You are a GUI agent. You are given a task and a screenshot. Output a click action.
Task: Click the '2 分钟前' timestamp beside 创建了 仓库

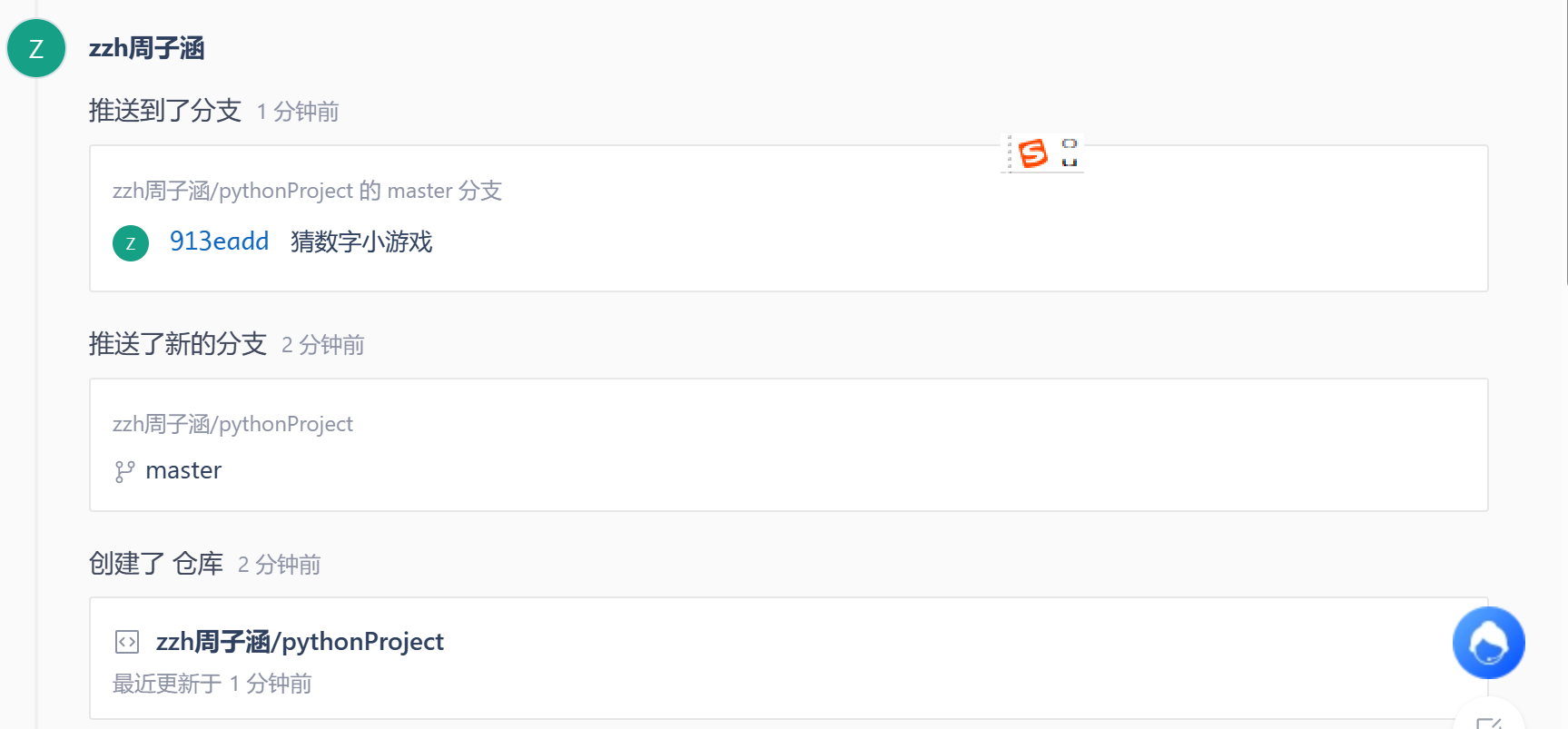(x=280, y=565)
